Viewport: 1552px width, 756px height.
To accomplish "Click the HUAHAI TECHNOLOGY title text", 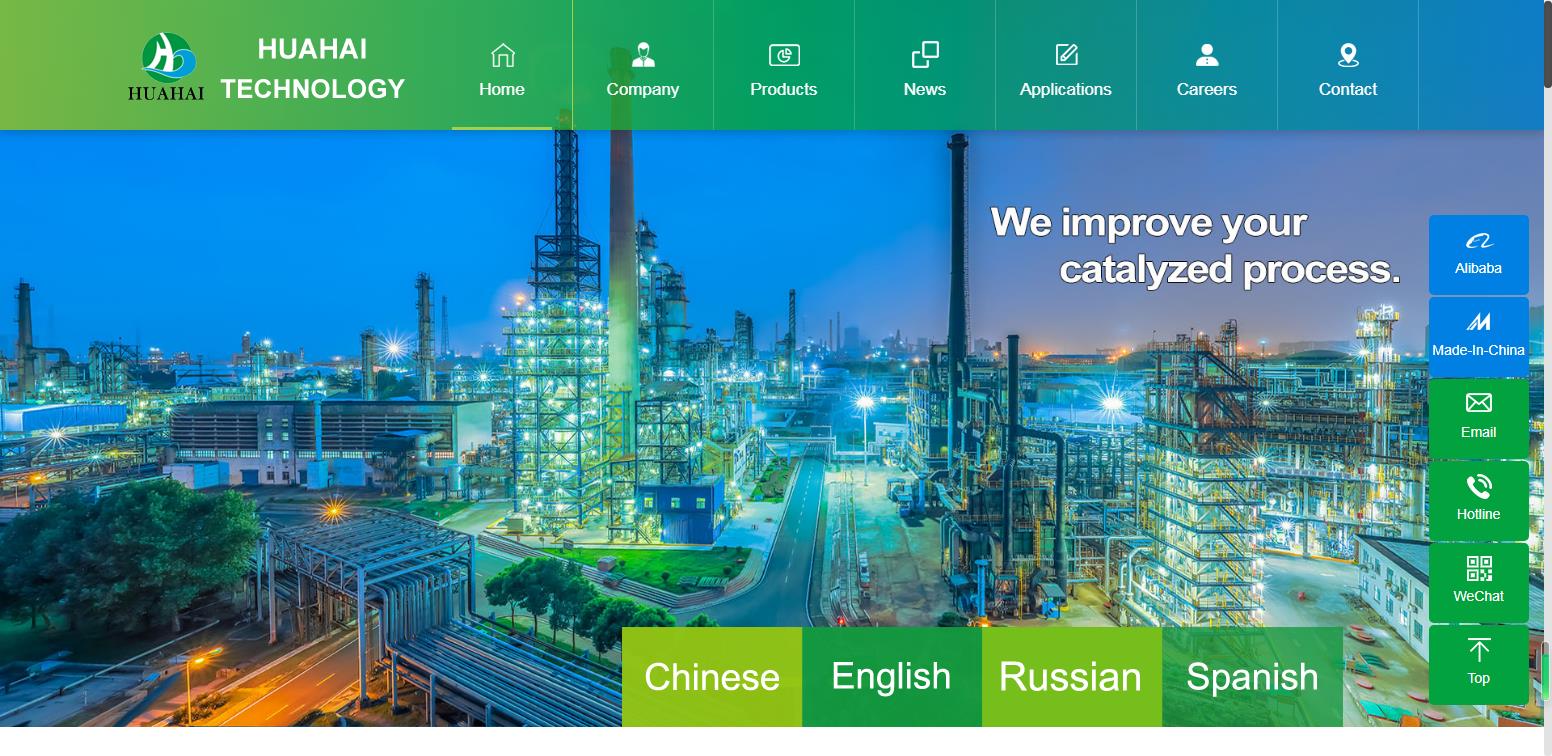I will [x=312, y=69].
